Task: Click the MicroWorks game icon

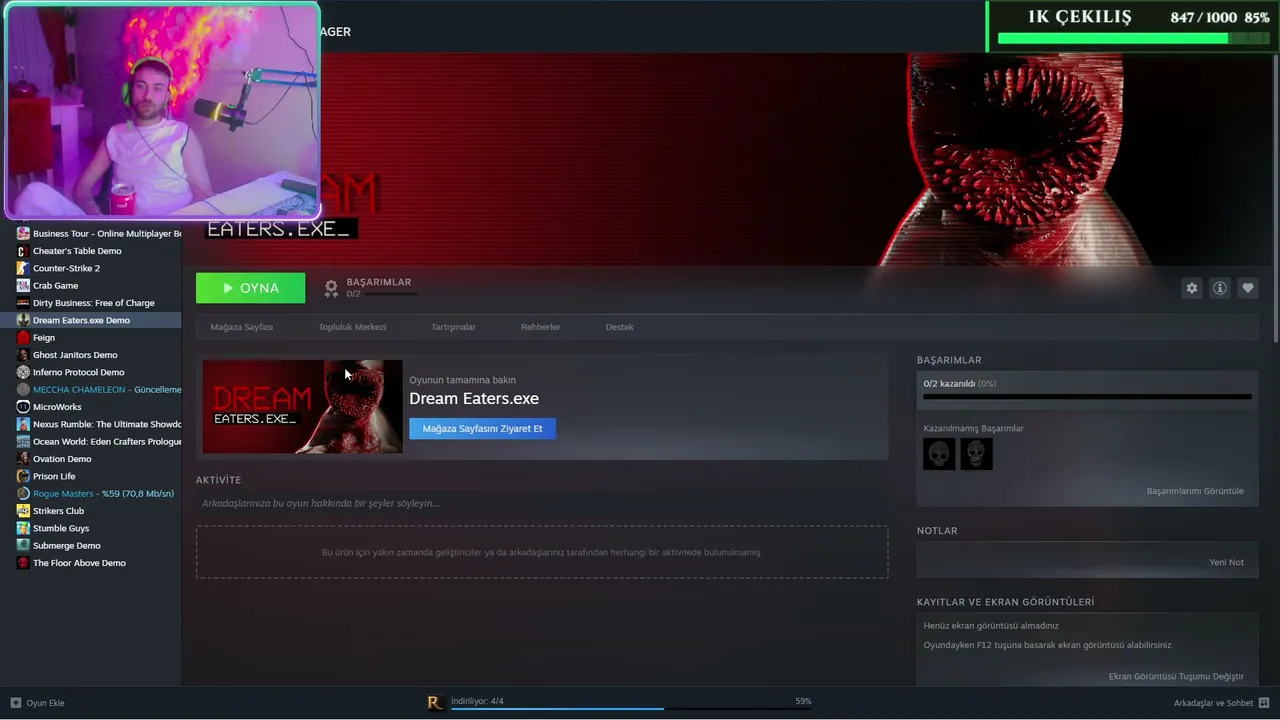Action: coord(23,407)
